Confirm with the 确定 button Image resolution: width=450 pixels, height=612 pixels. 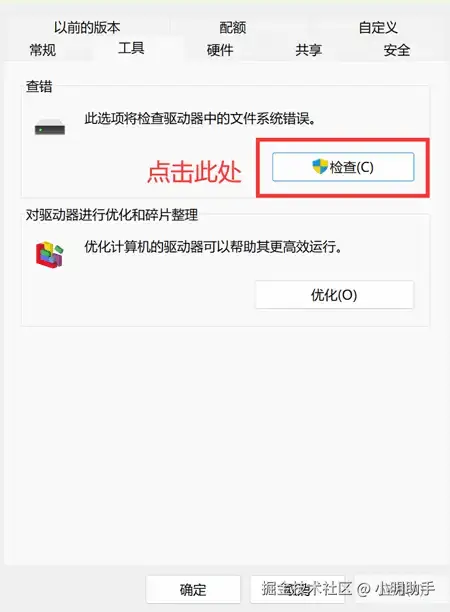point(193,589)
